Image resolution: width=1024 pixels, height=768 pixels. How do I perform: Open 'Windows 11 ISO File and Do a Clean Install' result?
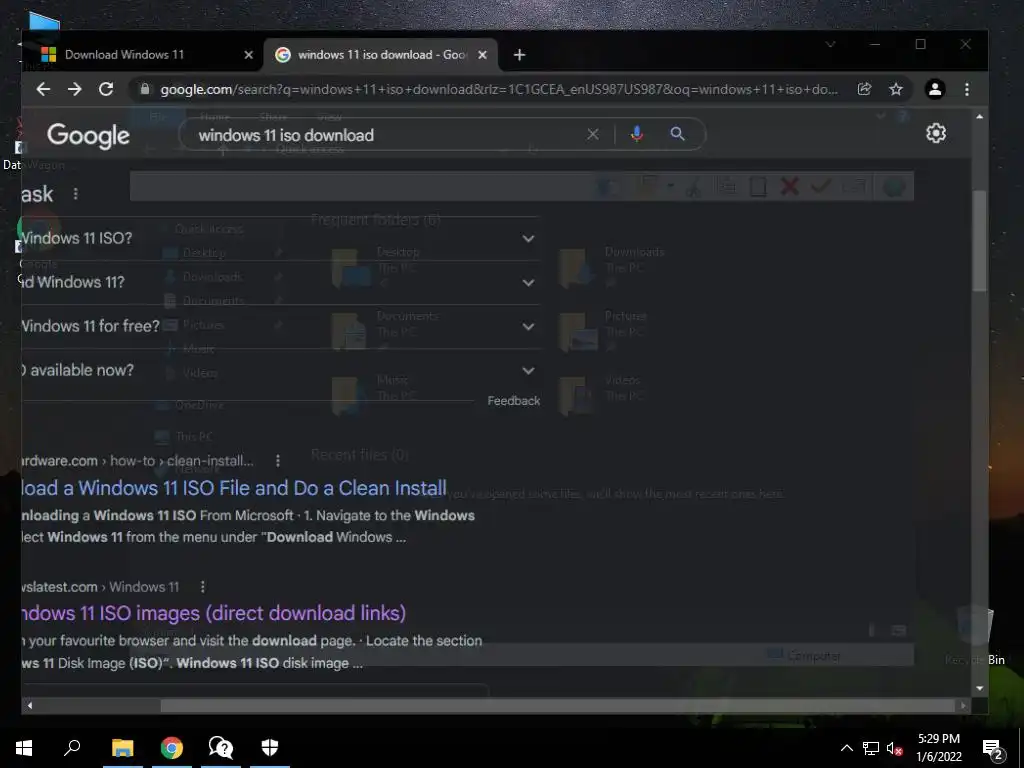pos(234,488)
